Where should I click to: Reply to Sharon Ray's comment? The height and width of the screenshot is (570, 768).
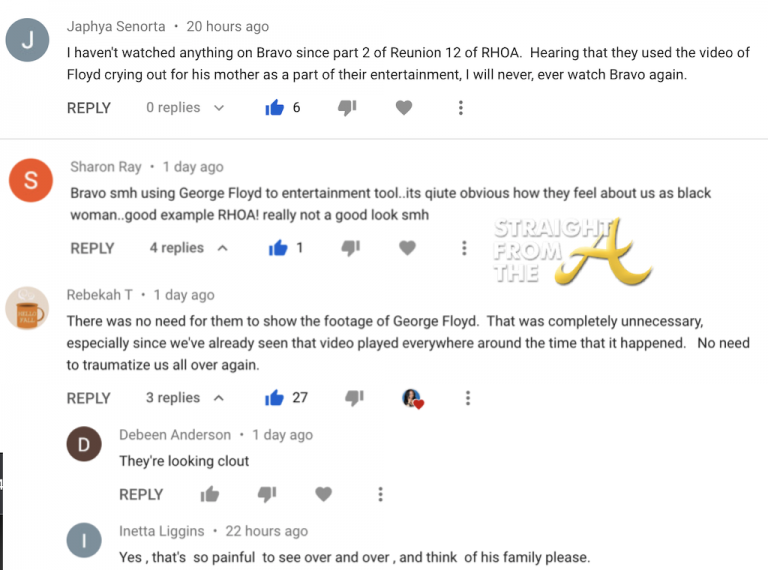point(92,248)
